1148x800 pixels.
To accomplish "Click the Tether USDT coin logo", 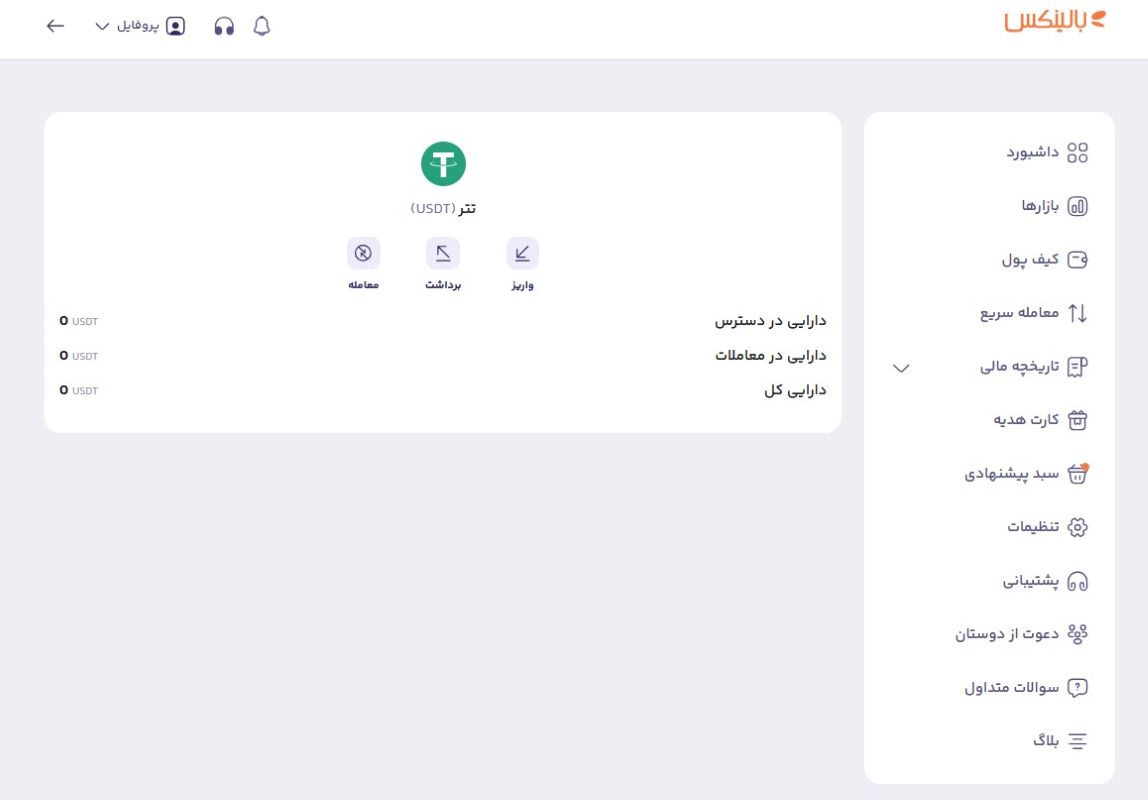I will (x=443, y=164).
